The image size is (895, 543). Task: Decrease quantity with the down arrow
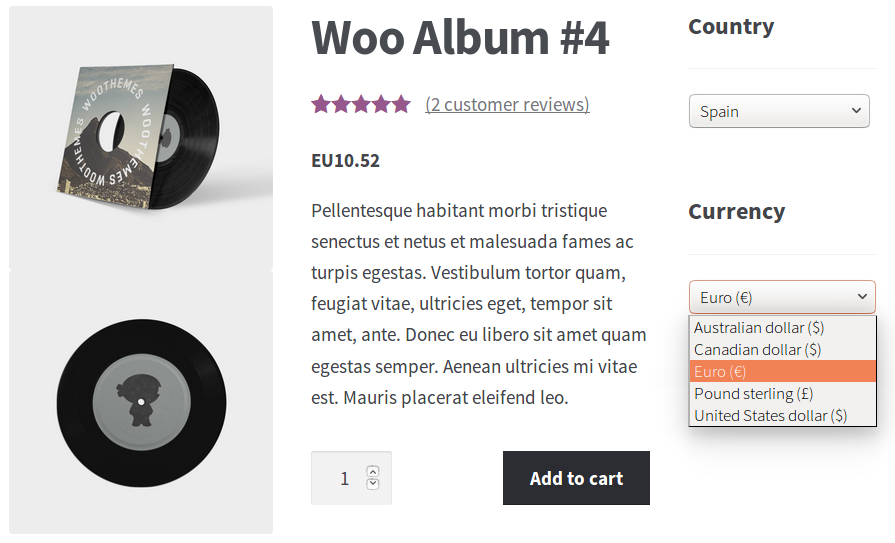click(373, 485)
